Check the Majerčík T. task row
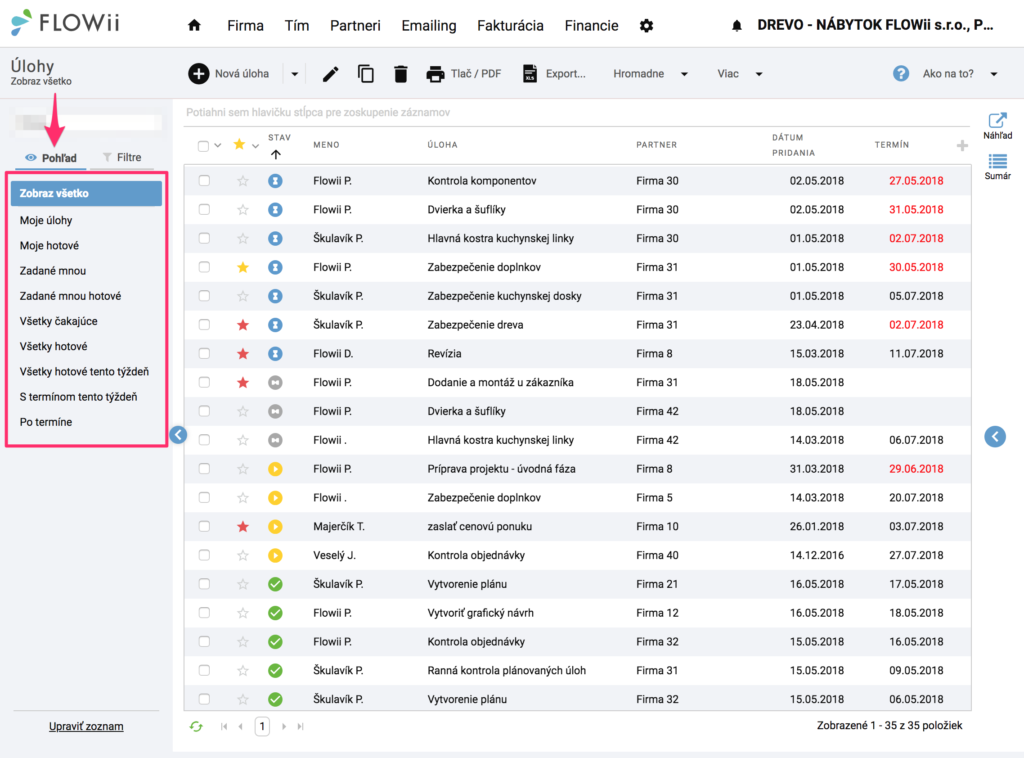The height and width of the screenshot is (758, 1024). 204,526
